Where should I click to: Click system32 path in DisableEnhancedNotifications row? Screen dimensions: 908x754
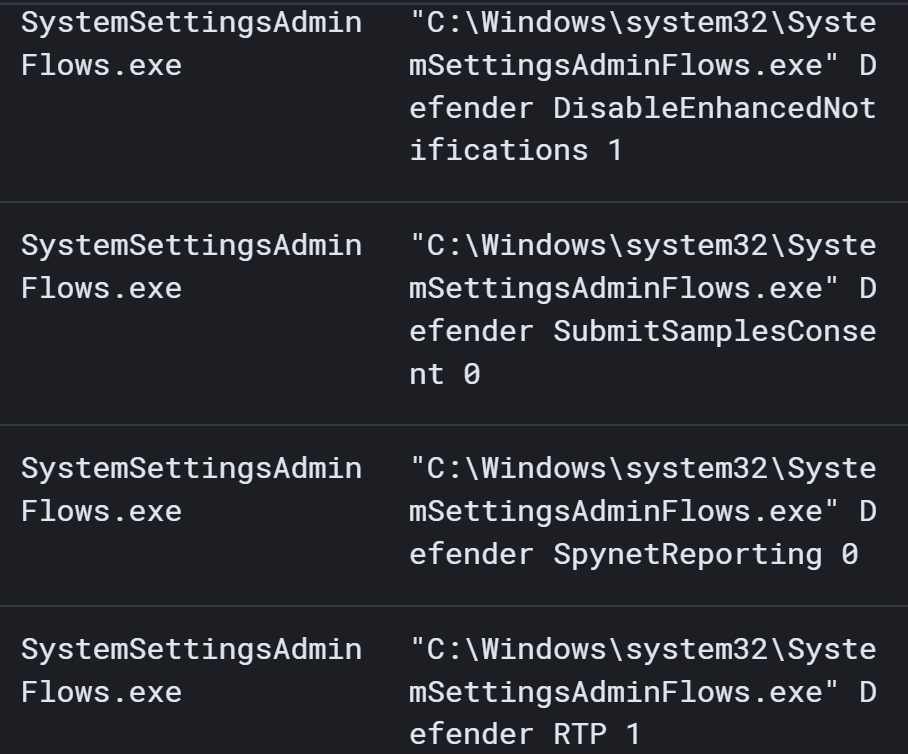(696, 23)
